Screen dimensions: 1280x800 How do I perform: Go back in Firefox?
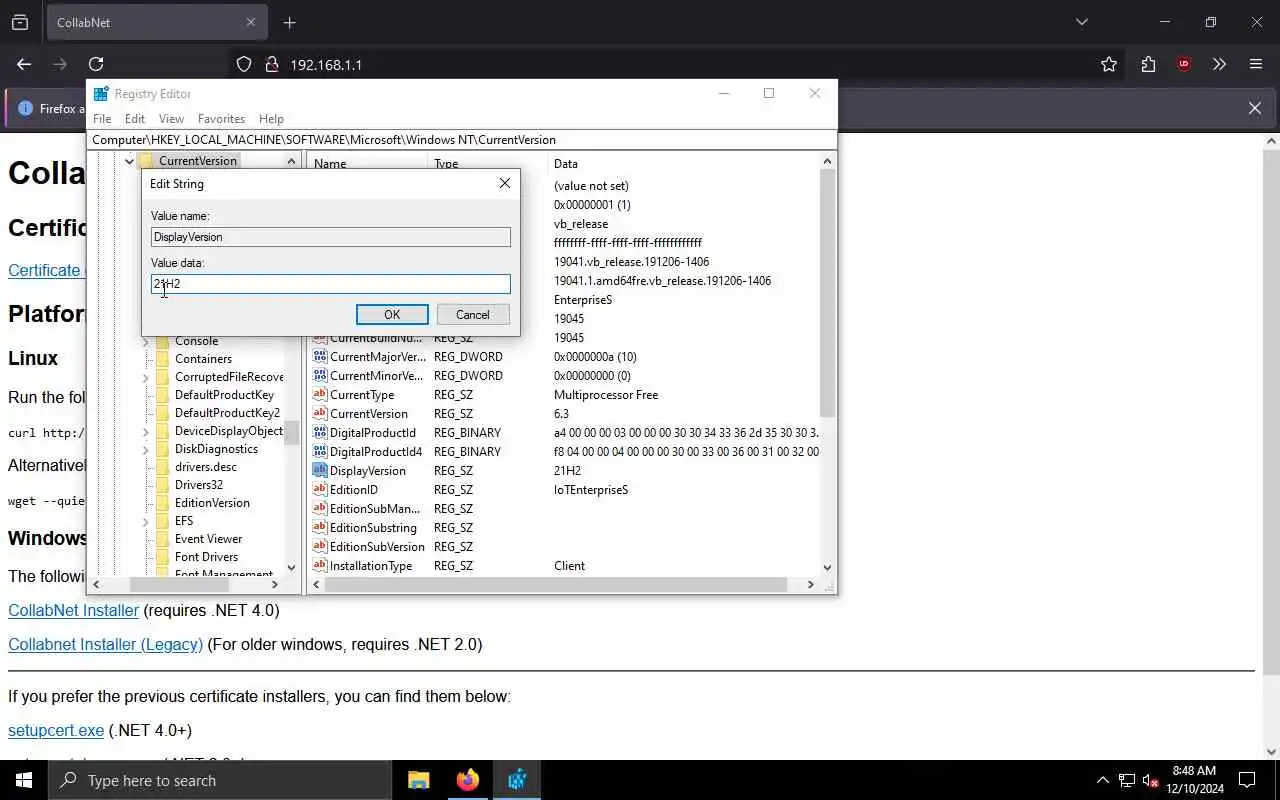(x=24, y=64)
